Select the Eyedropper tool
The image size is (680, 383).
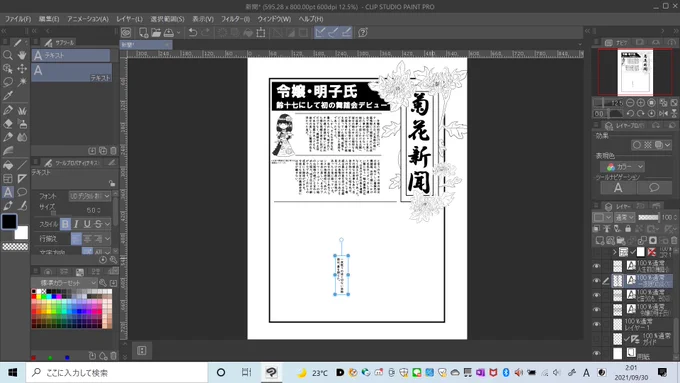[7, 95]
